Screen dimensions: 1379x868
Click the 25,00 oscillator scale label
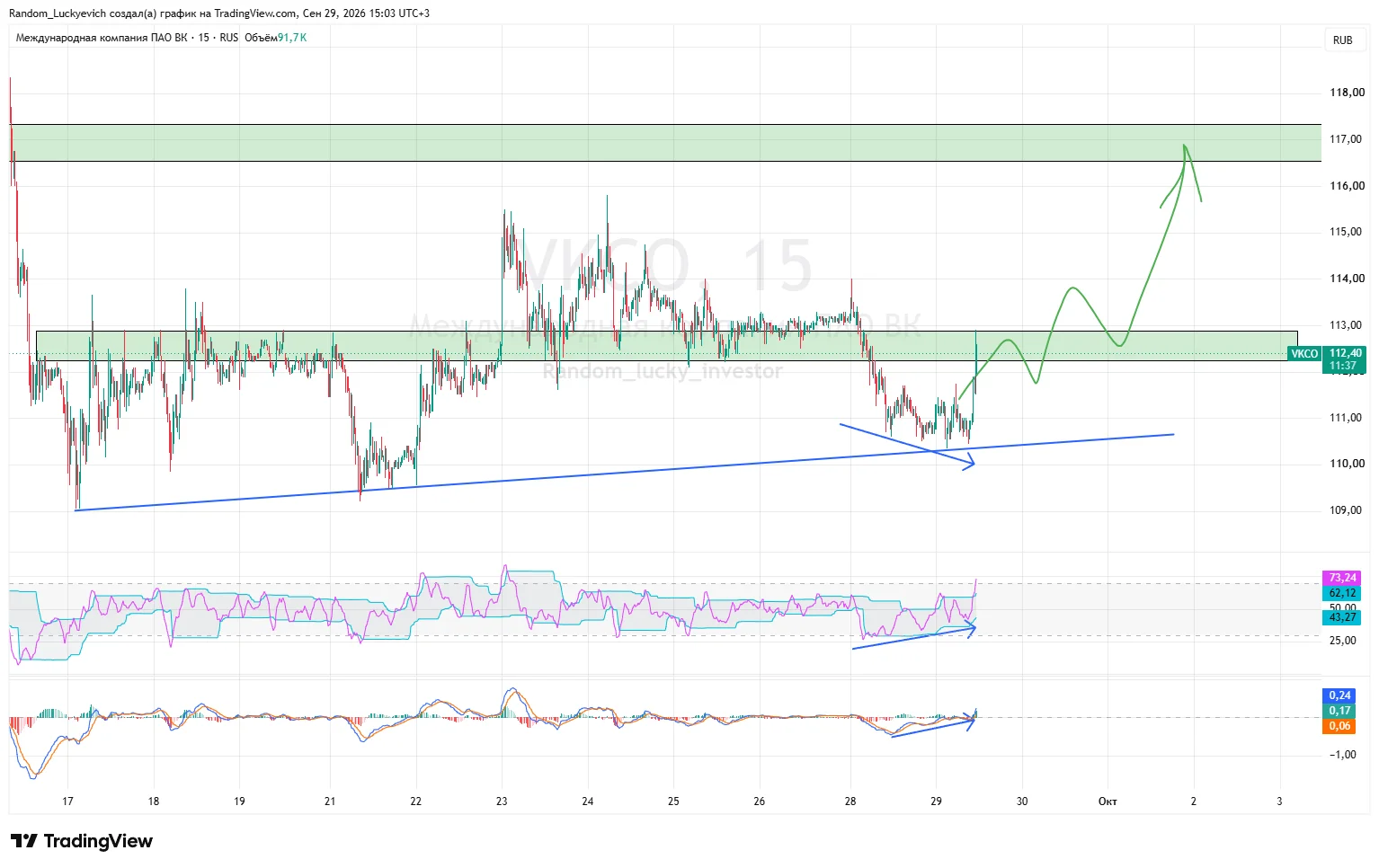point(1343,641)
